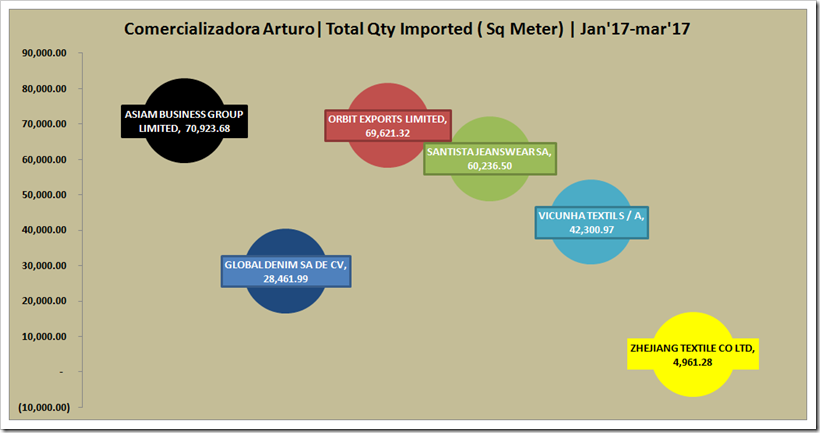Click the SANTISTA JEANSWEAR SA data label
This screenshot has width=820, height=433.
click(x=489, y=158)
